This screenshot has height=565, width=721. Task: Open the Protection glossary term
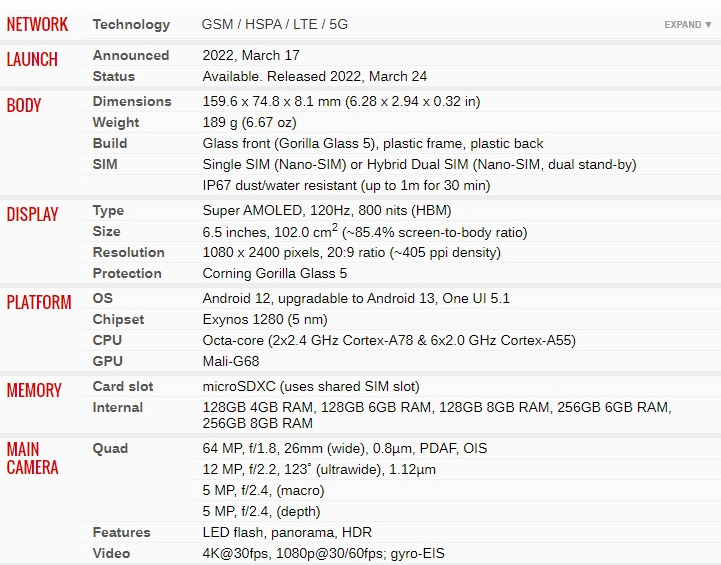tap(127, 274)
